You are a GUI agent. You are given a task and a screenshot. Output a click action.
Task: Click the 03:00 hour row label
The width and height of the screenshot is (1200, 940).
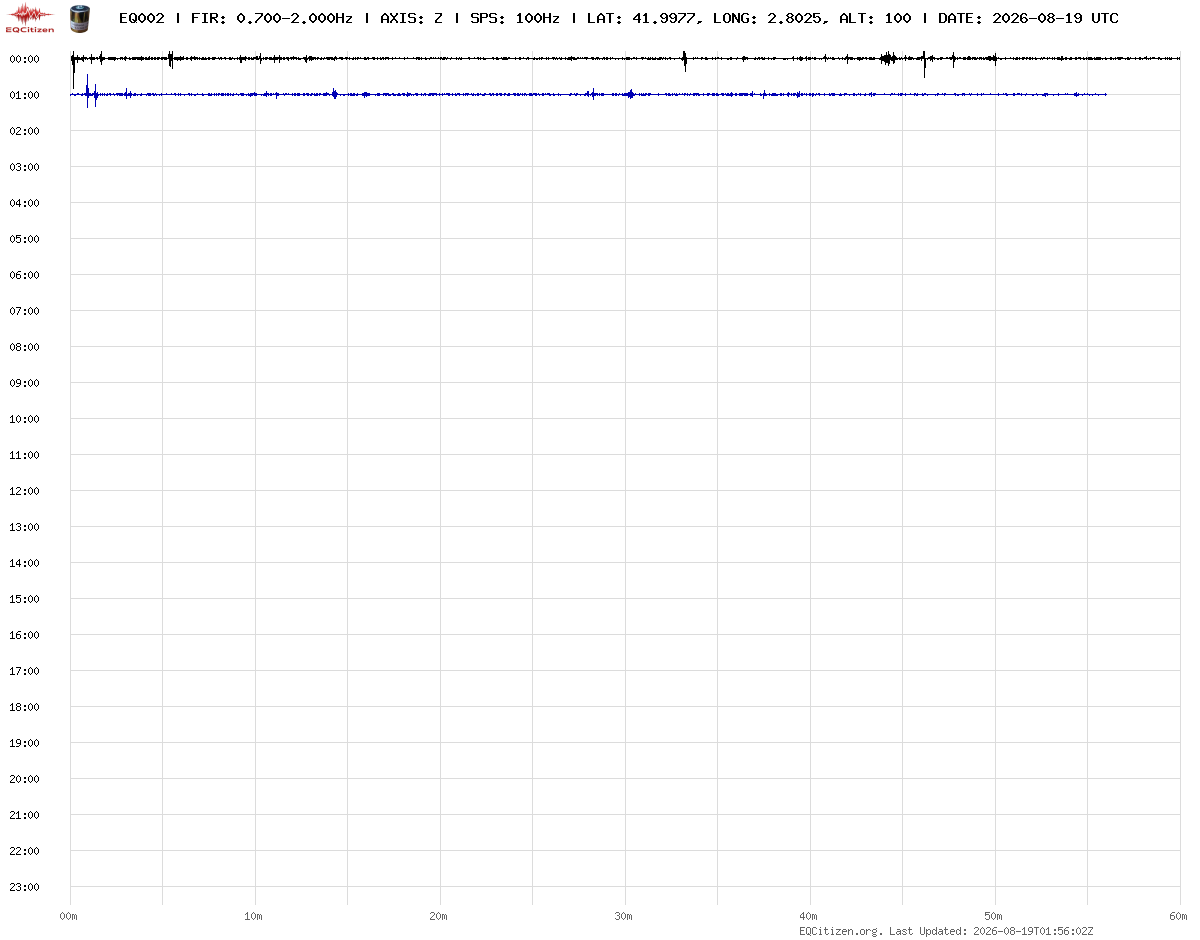click(x=23, y=167)
